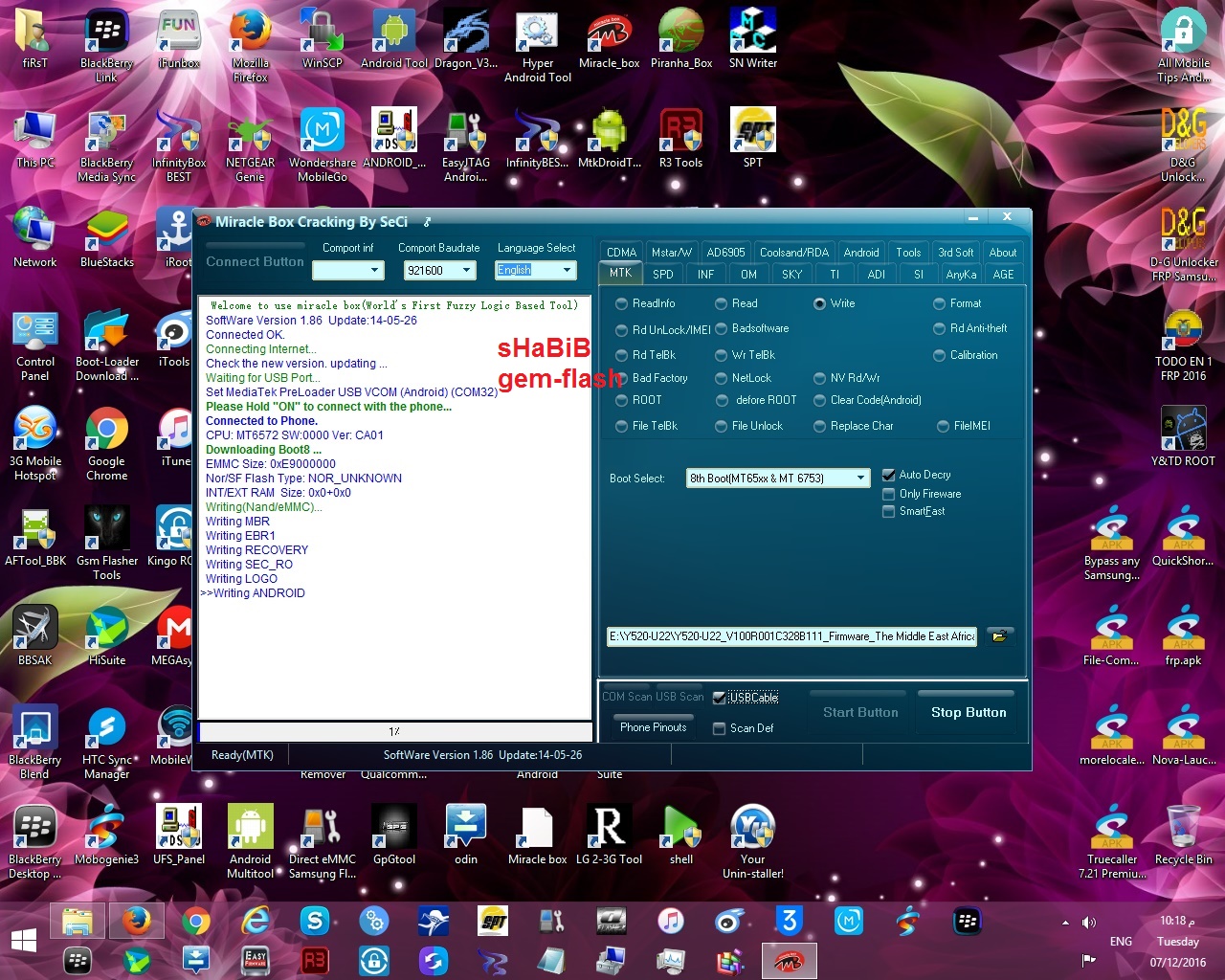Click the Windows Start button
The width and height of the screenshot is (1225, 980).
[x=24, y=940]
